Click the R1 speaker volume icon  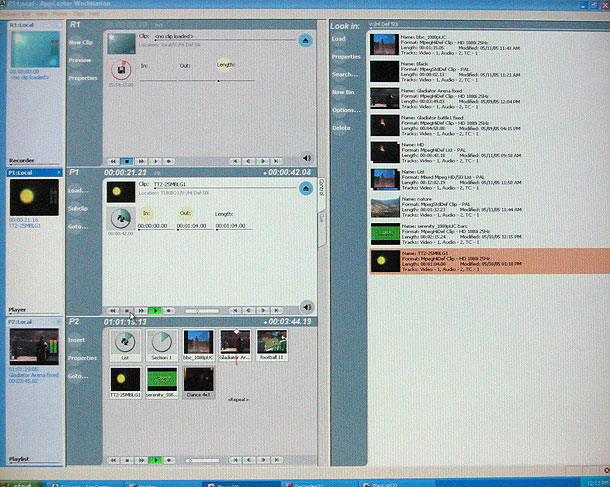click(x=305, y=159)
